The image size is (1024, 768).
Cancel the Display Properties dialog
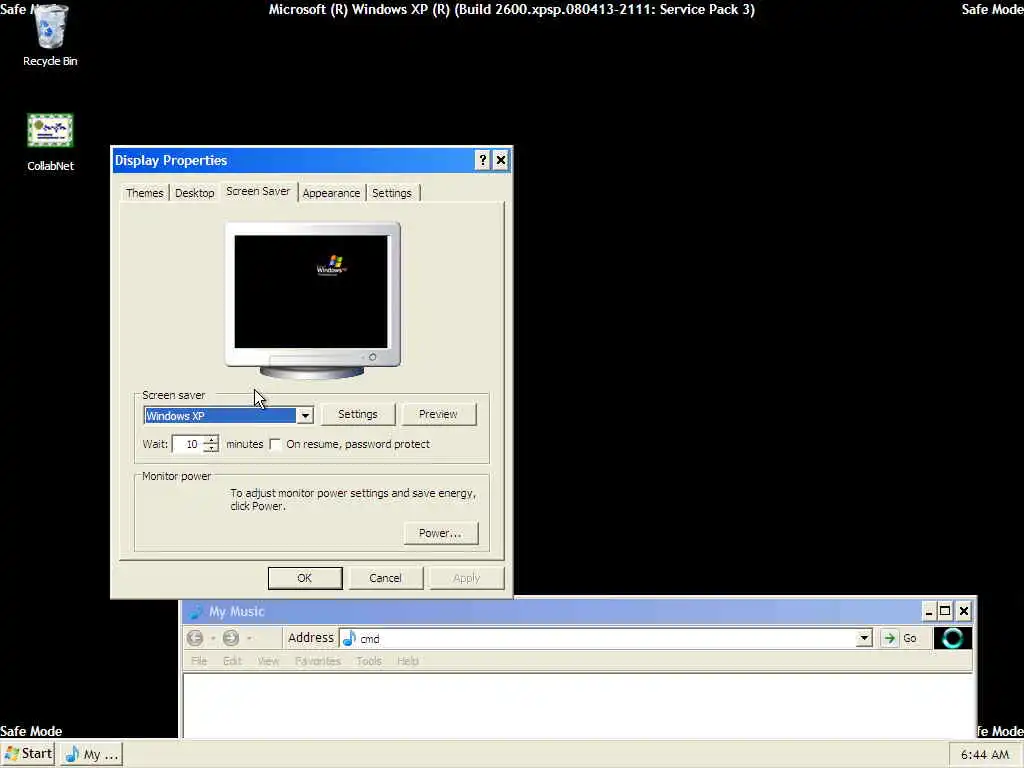[x=385, y=578]
